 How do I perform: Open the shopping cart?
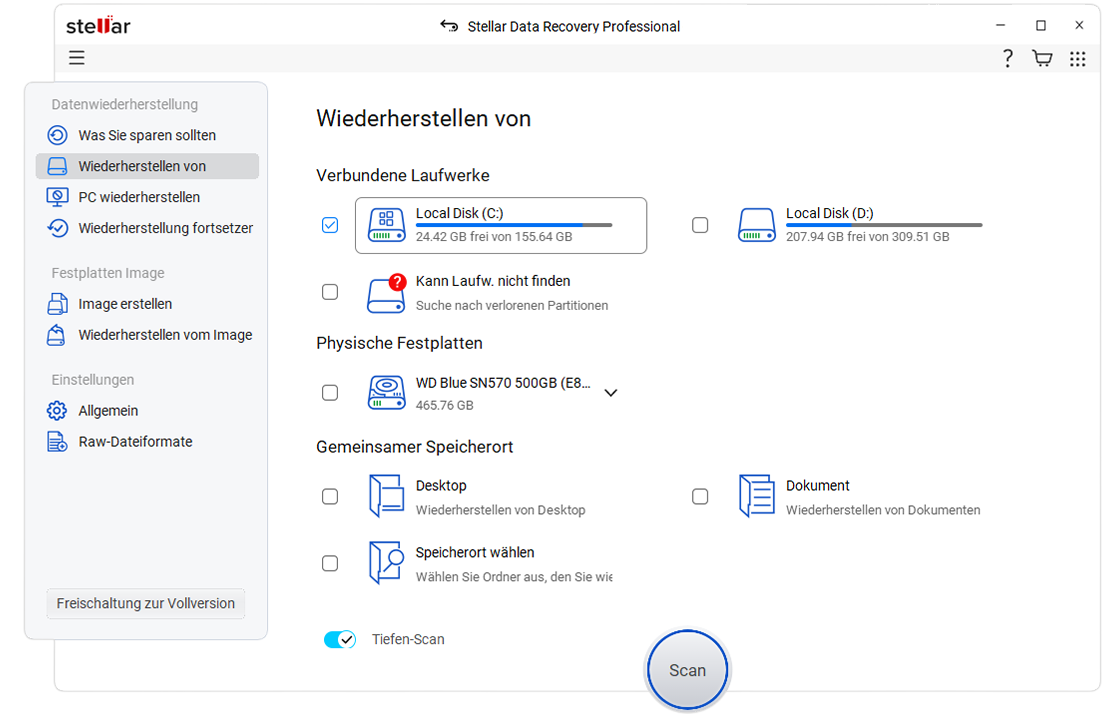(1042, 58)
